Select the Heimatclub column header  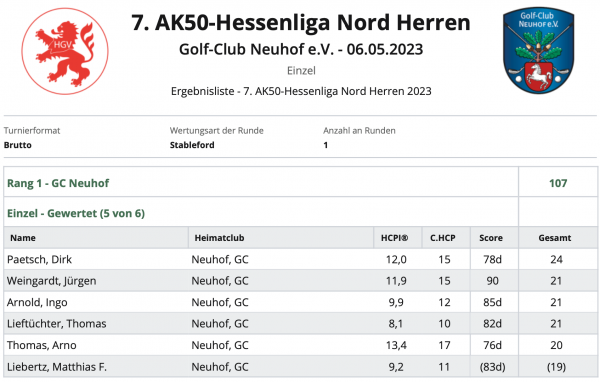point(219,238)
